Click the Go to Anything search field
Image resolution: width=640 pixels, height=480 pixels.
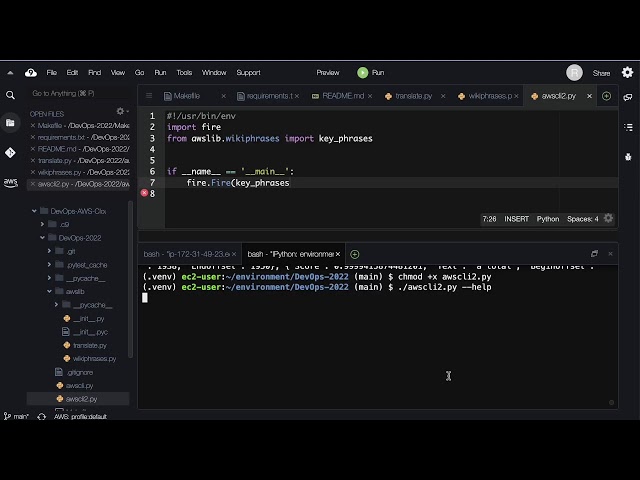(x=80, y=93)
